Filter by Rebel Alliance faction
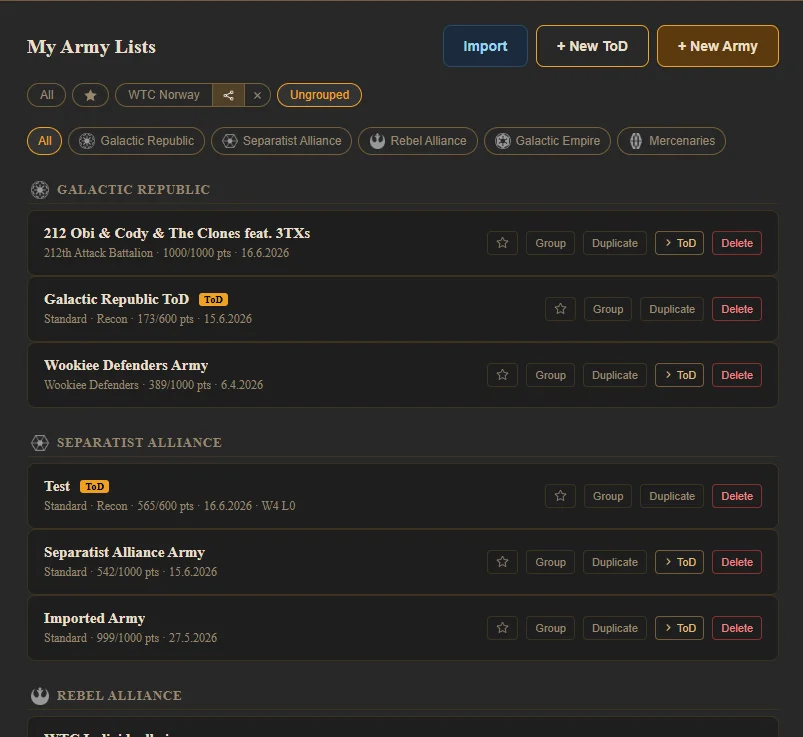This screenshot has height=737, width=803. tap(418, 141)
